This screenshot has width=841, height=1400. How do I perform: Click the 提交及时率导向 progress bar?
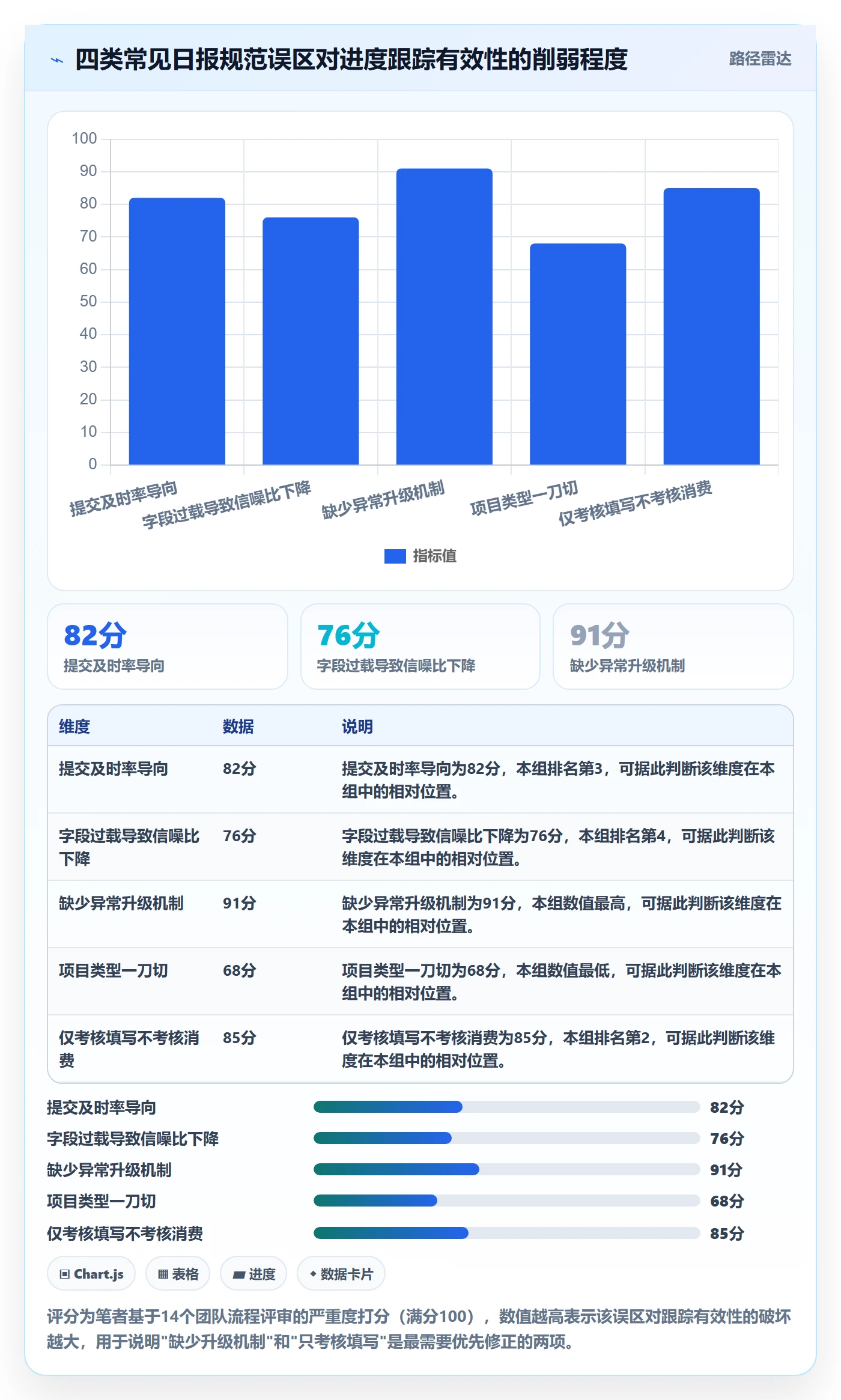click(x=507, y=1107)
